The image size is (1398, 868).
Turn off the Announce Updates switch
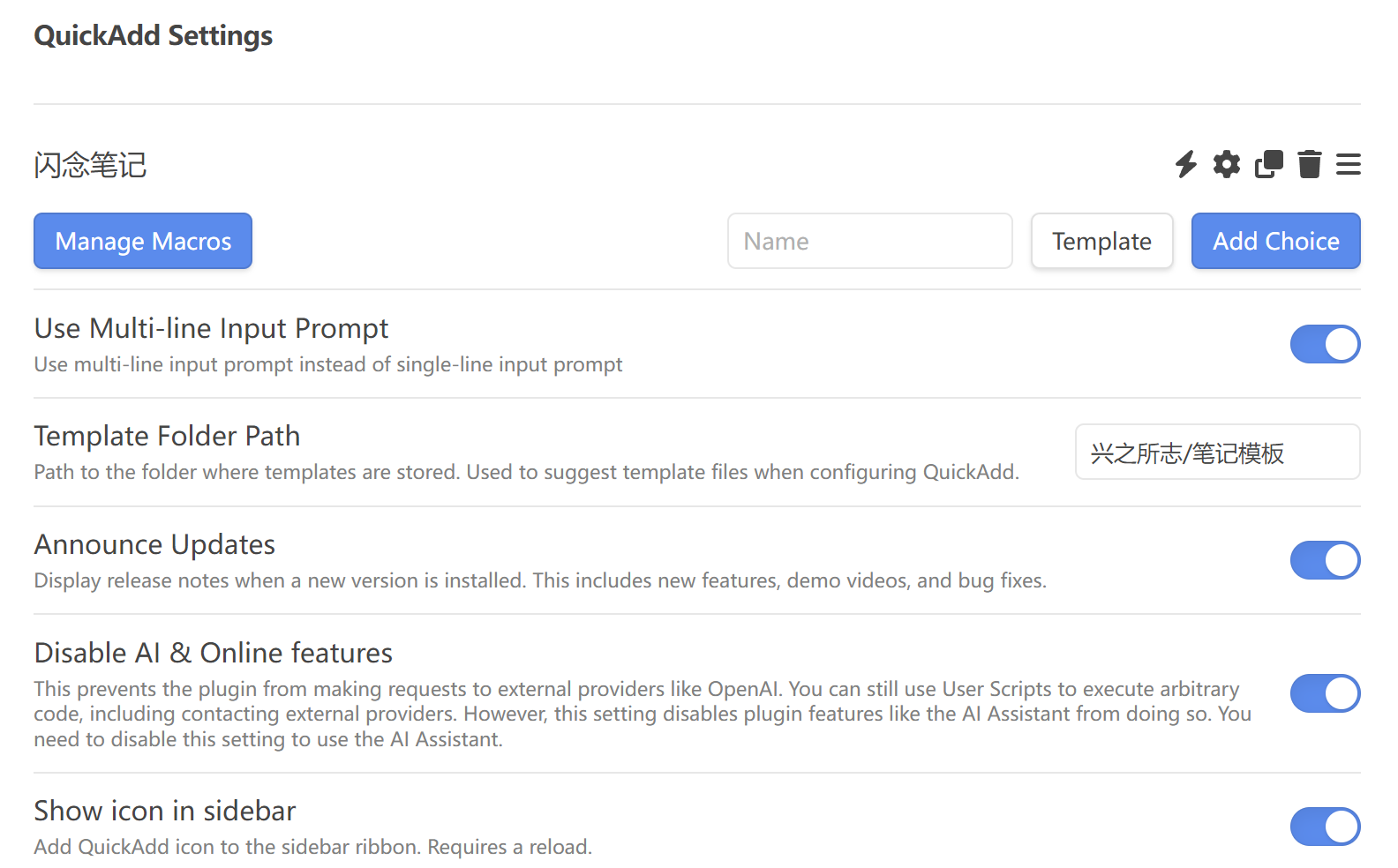coord(1325,560)
